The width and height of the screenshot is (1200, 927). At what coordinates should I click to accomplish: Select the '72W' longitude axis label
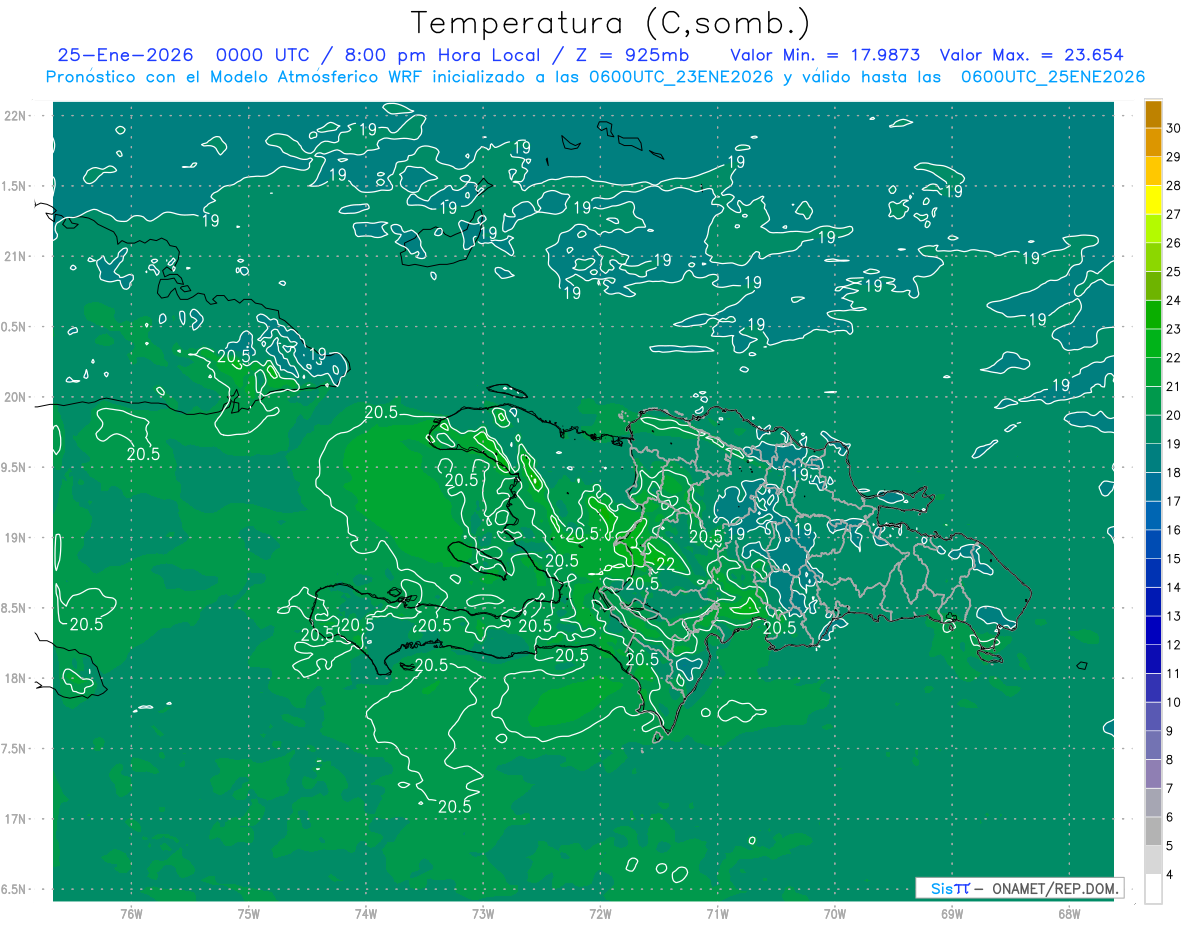(x=600, y=913)
